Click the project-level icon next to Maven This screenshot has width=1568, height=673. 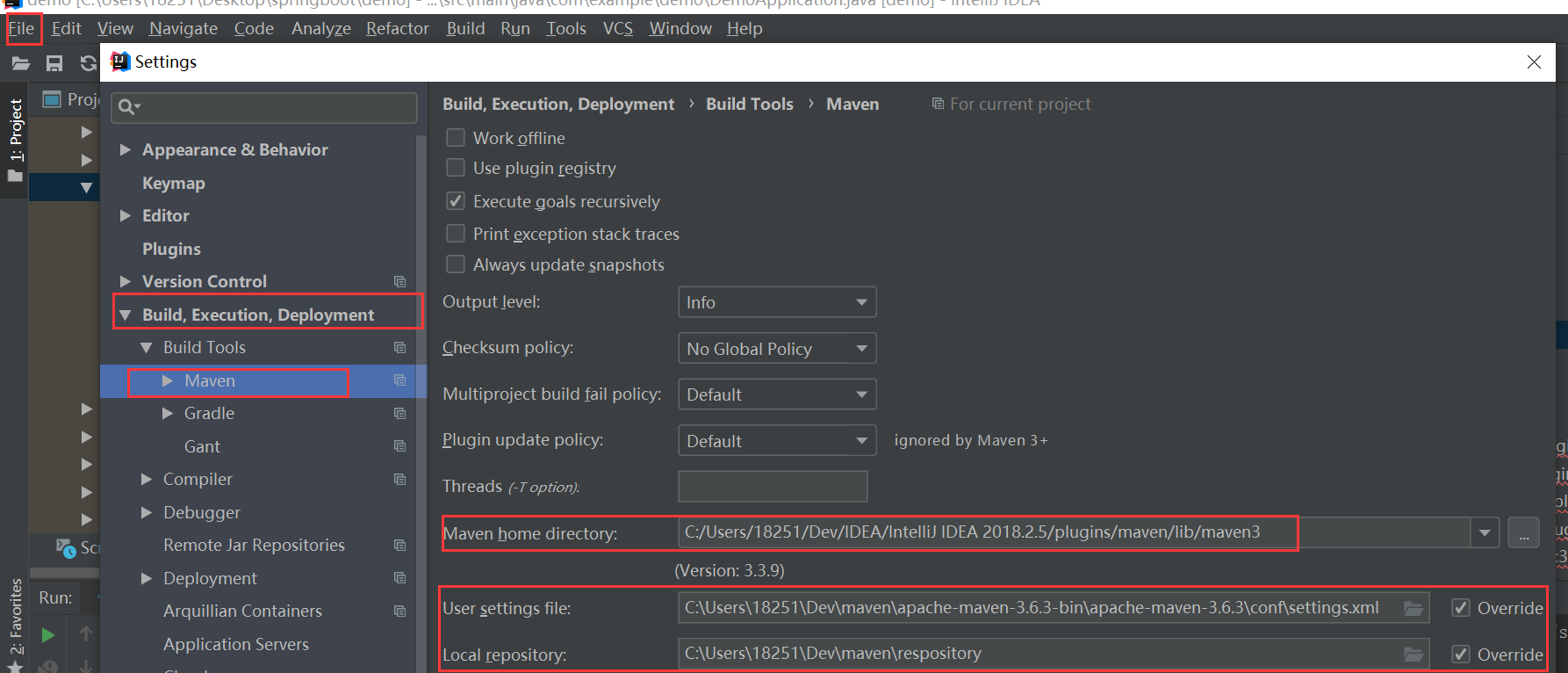(x=400, y=380)
